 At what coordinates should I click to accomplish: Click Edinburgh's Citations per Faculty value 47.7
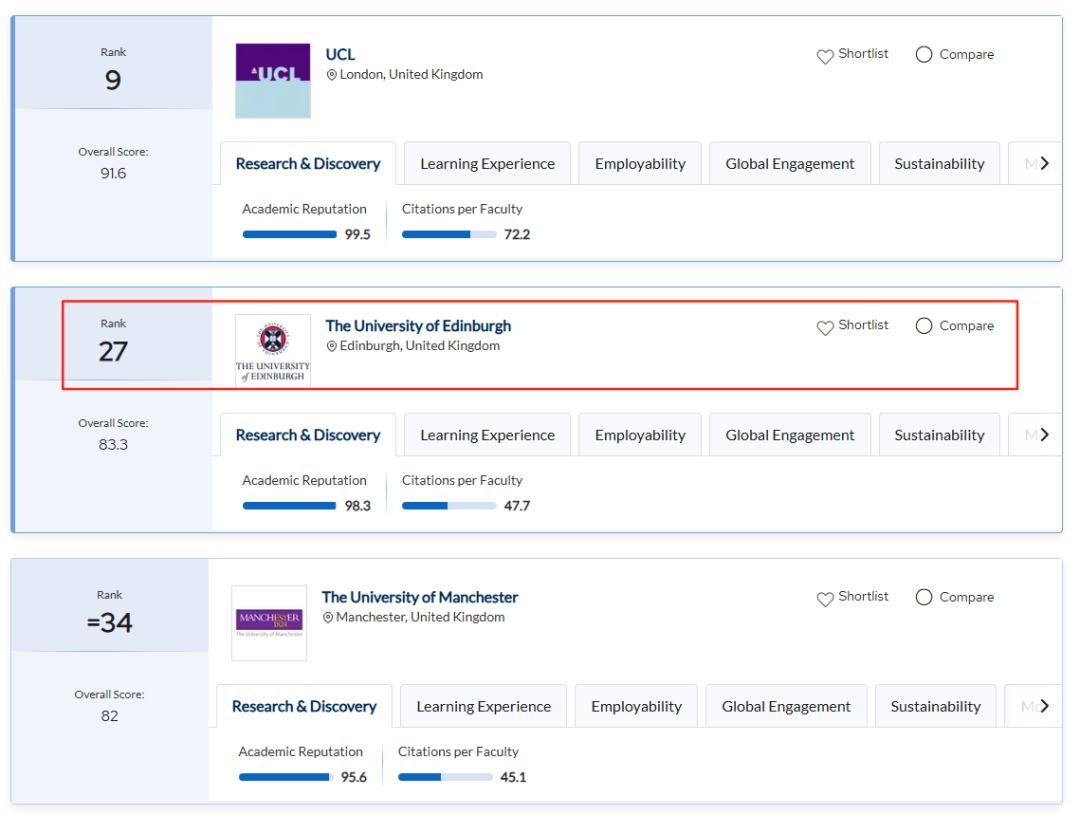point(517,506)
